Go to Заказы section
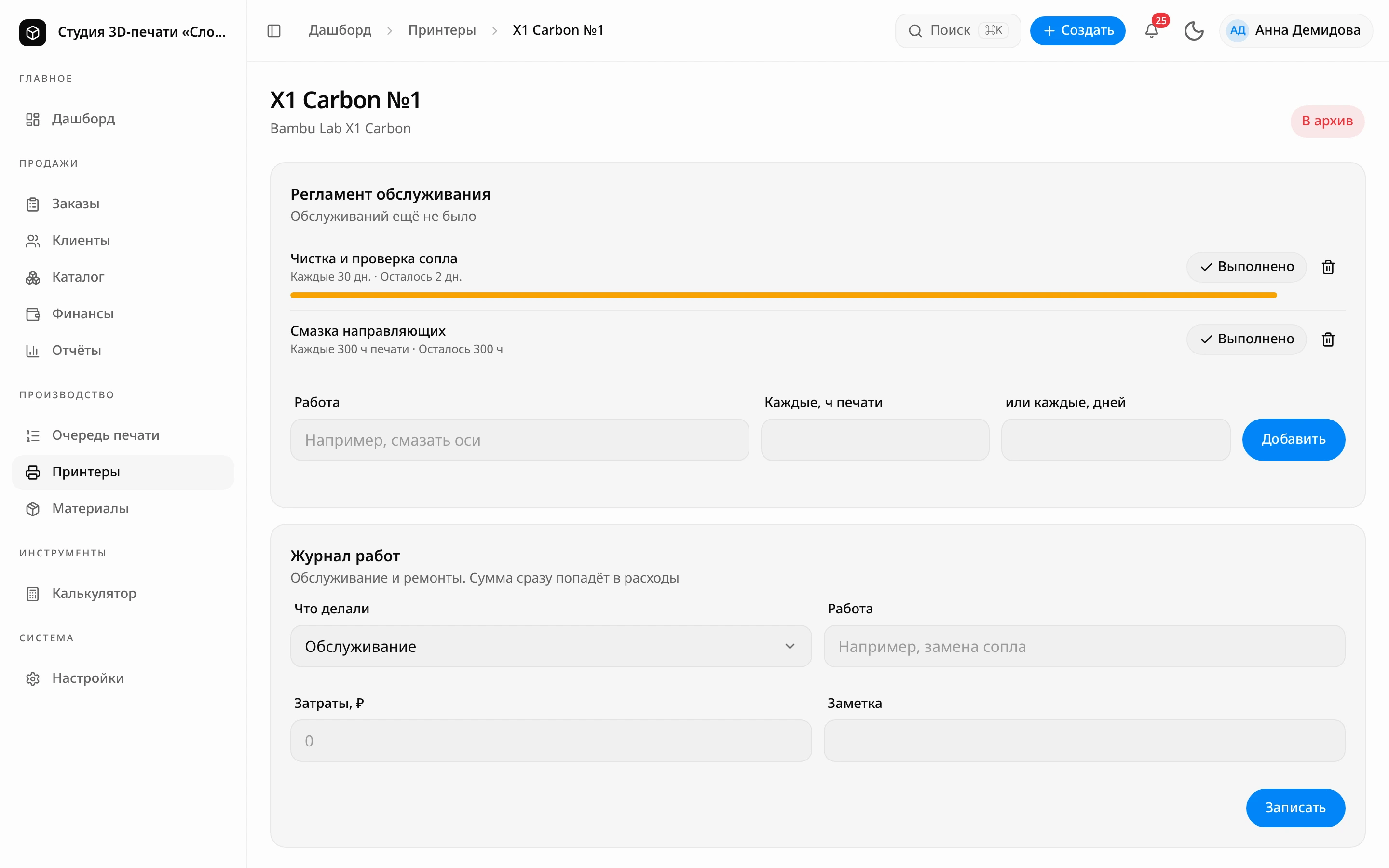The width and height of the screenshot is (1389, 868). click(x=123, y=204)
